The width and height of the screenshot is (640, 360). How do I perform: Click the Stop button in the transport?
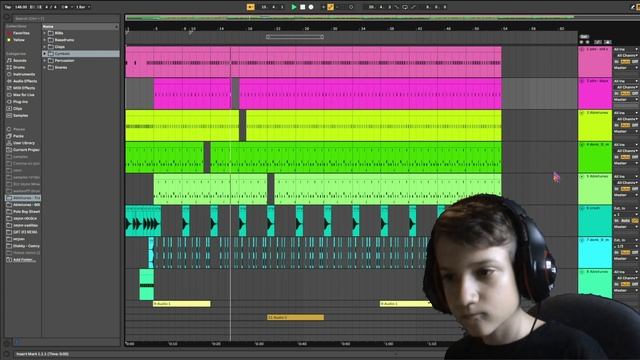pos(302,7)
